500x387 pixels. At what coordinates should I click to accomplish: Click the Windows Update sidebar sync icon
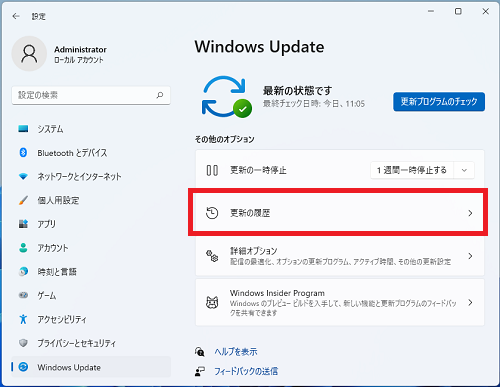coord(23,367)
